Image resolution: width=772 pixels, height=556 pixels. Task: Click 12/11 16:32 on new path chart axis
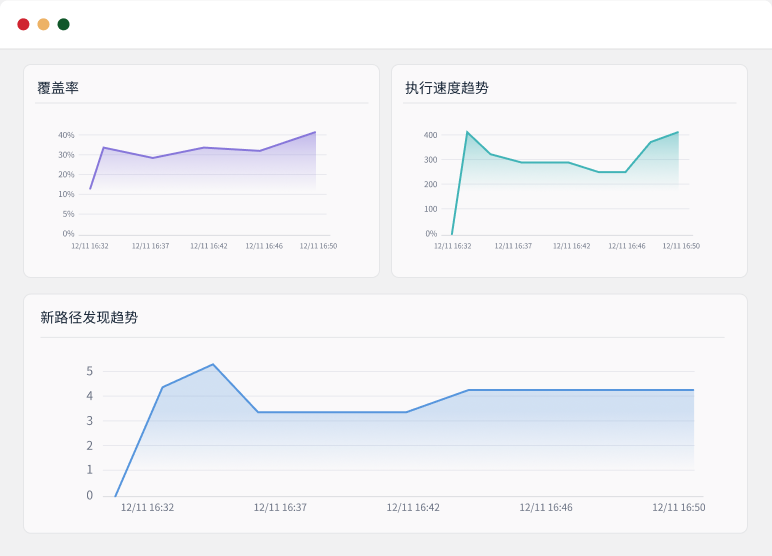click(x=147, y=508)
